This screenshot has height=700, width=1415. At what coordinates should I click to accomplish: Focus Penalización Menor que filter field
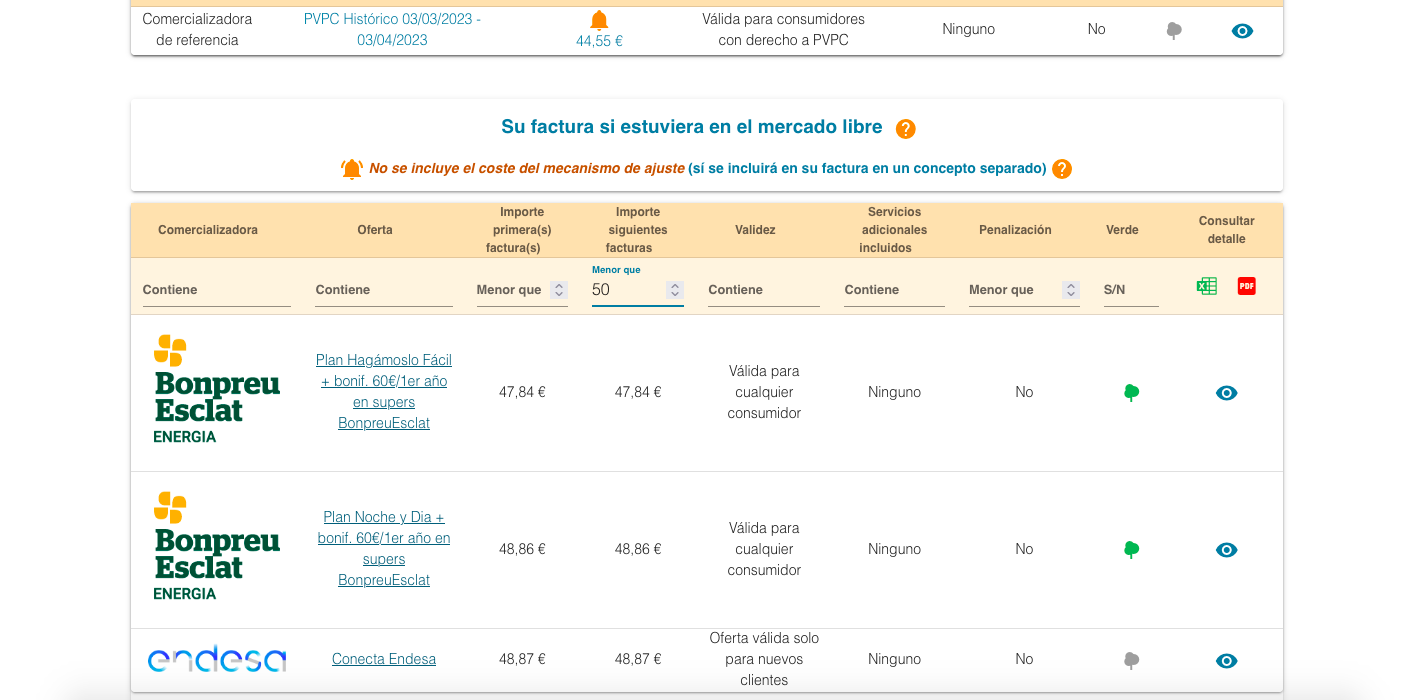pos(1014,290)
